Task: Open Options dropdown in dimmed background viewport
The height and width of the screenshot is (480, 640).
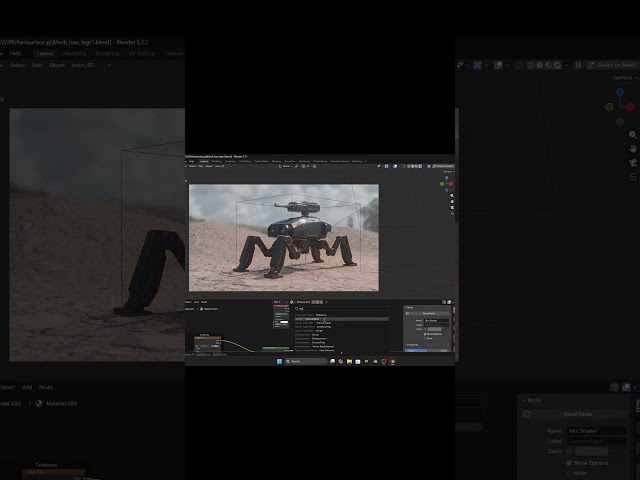Action: (x=625, y=78)
